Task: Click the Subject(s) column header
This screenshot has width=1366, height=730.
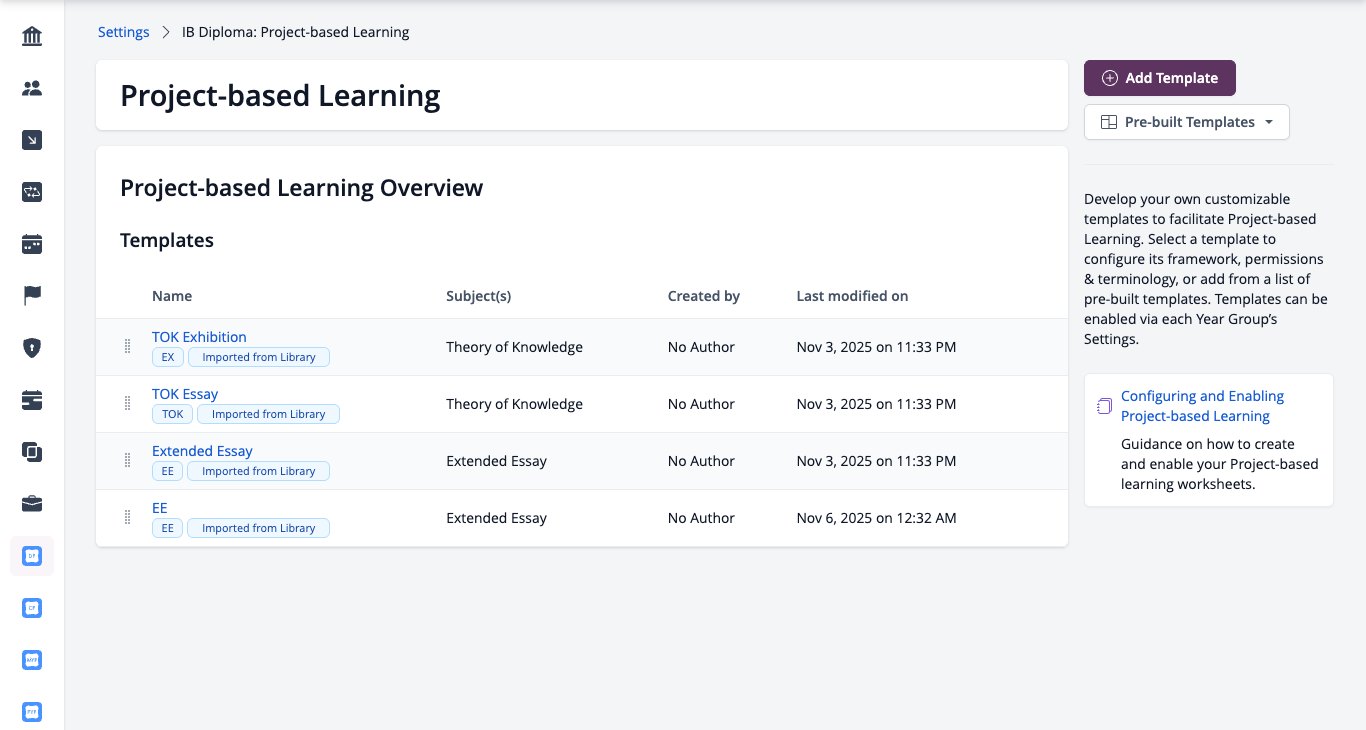Action: (479, 296)
